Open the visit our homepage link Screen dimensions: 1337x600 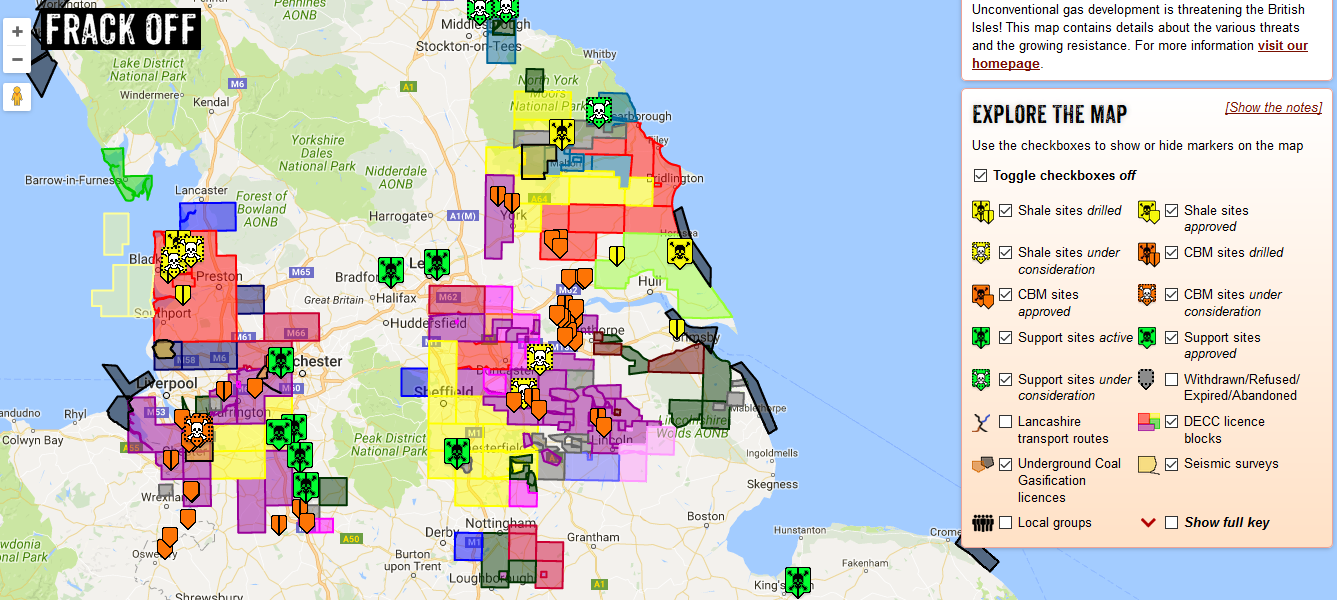pyautogui.click(x=1139, y=54)
